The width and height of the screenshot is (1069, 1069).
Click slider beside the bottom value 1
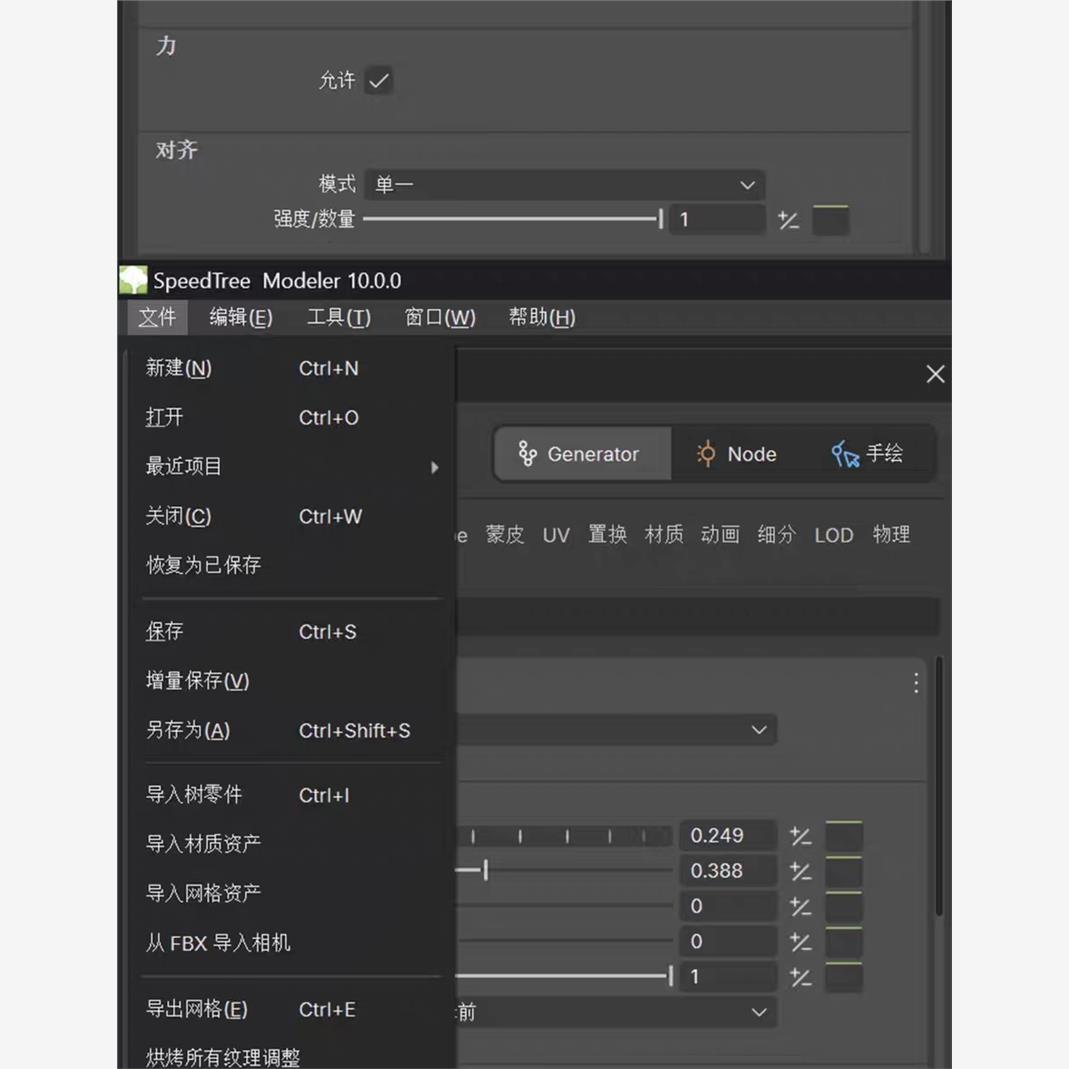click(564, 976)
